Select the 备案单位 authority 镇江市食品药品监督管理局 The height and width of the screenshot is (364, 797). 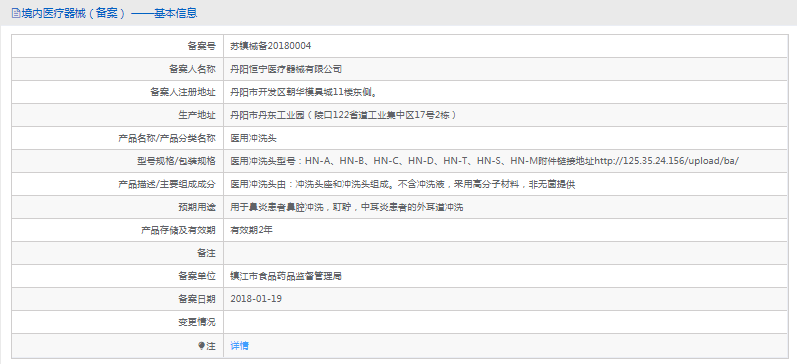286,277
